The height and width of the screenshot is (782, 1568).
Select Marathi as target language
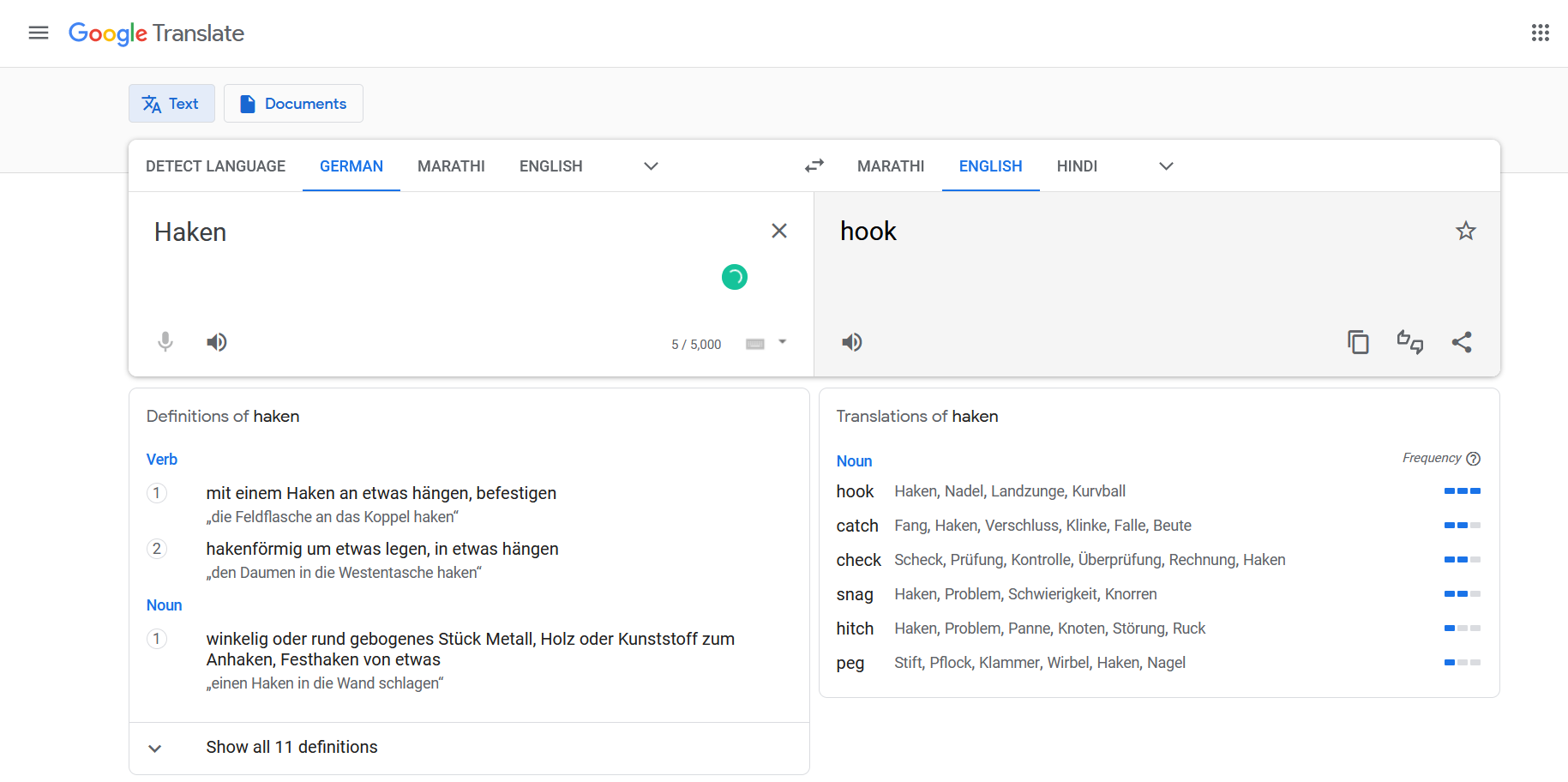click(891, 166)
